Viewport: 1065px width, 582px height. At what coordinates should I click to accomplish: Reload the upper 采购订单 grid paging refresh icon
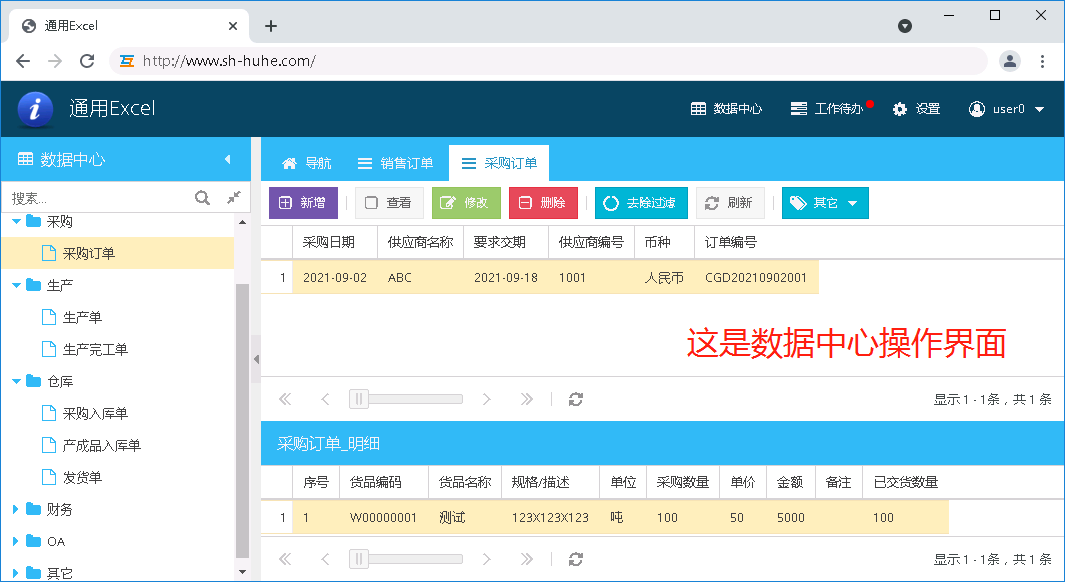pyautogui.click(x=576, y=399)
